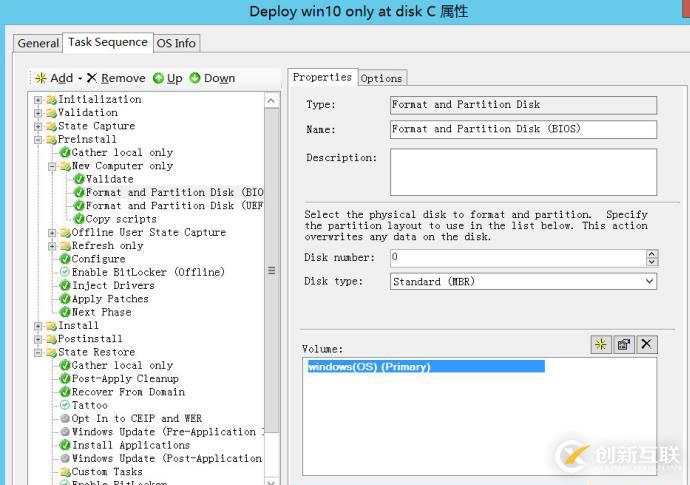Click the Type field value
Image resolution: width=690 pixels, height=485 pixels.
point(523,105)
